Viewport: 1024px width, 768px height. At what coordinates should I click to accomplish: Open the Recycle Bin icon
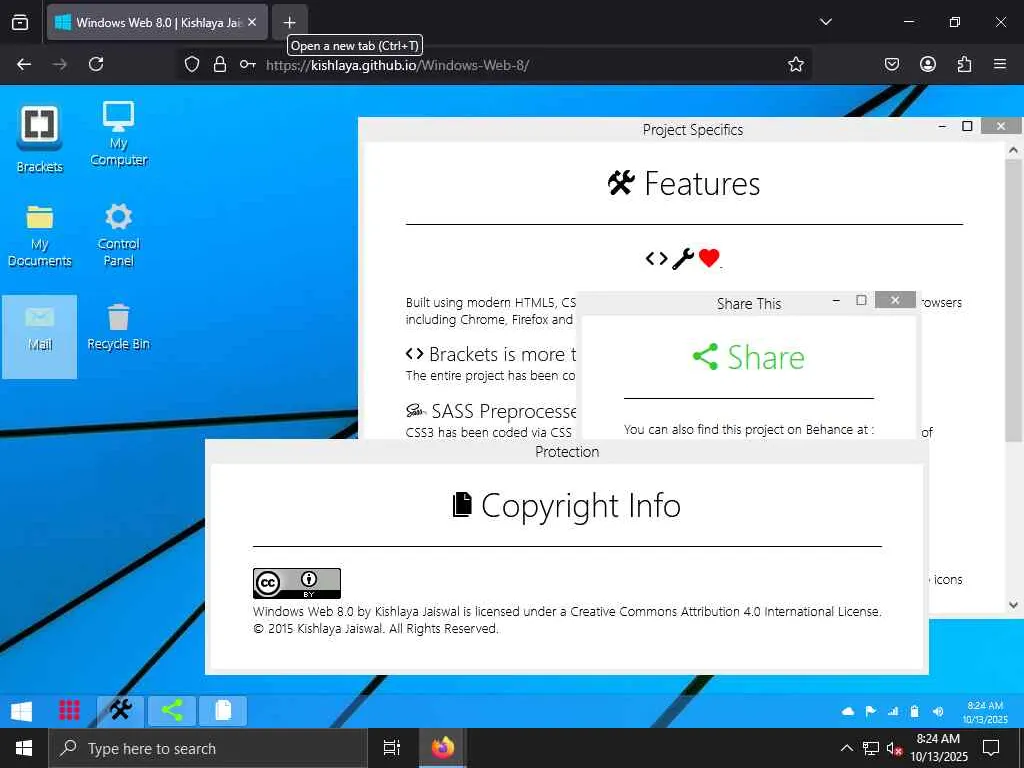[x=118, y=327]
